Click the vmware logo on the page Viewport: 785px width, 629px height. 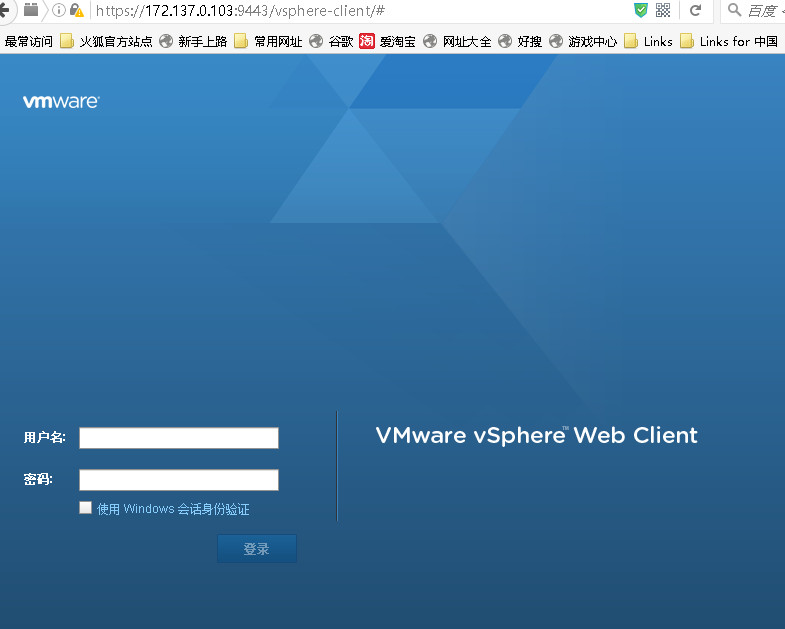61,102
